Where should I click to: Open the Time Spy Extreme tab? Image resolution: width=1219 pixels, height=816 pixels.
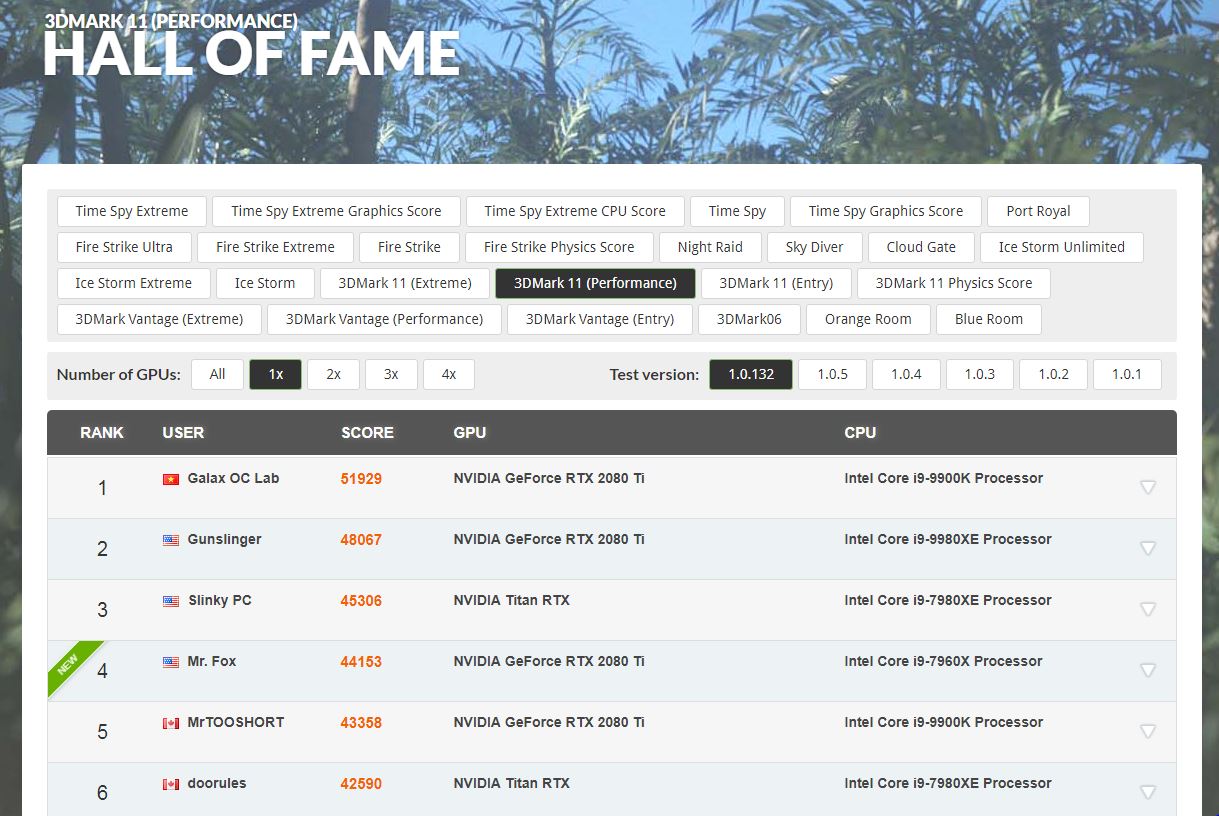pos(132,211)
